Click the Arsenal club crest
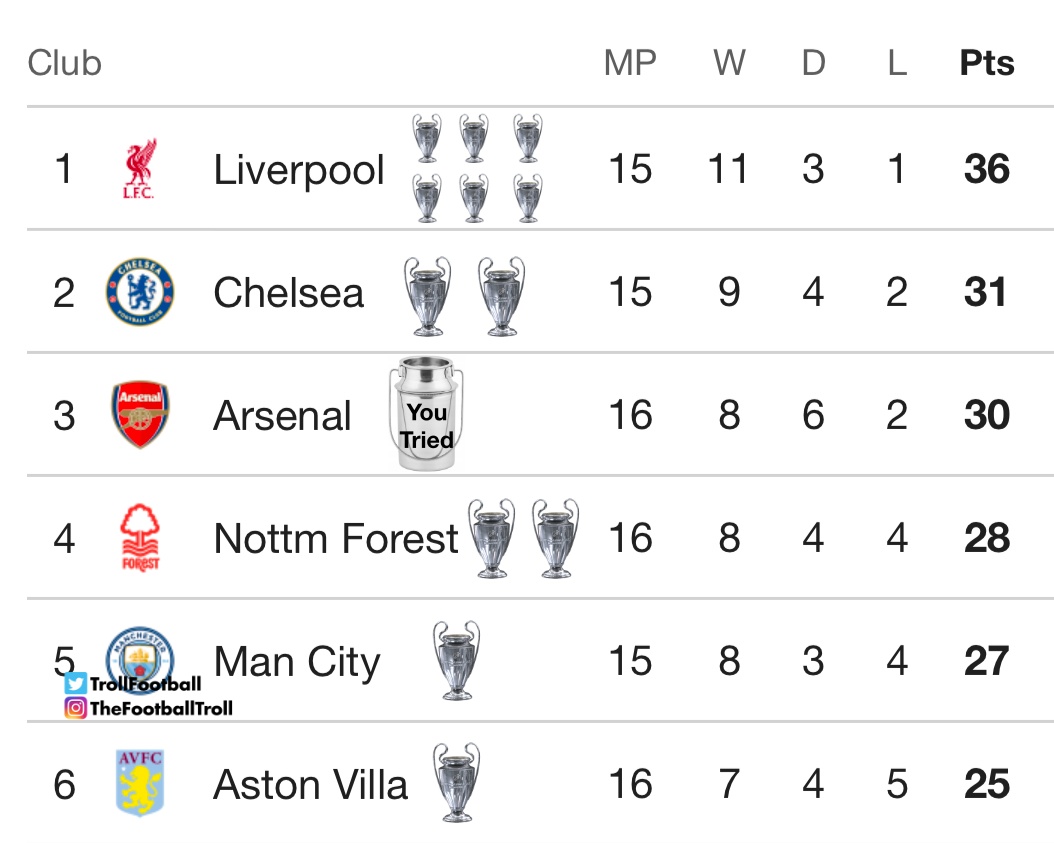1054x843 pixels. pyautogui.click(x=140, y=415)
